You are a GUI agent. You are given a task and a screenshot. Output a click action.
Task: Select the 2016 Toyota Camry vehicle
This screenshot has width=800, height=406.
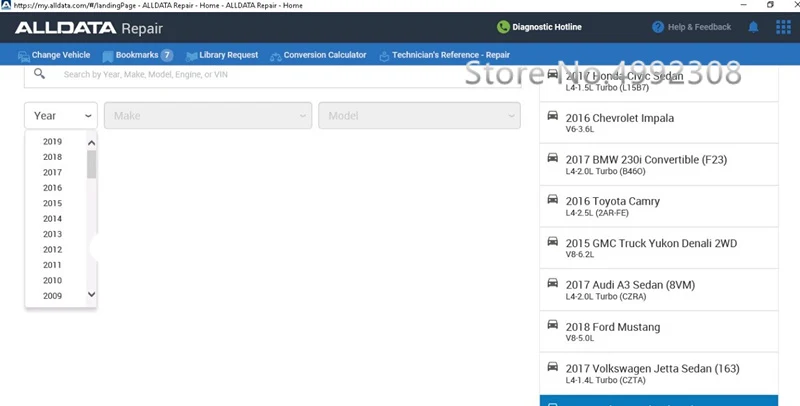(x=659, y=206)
